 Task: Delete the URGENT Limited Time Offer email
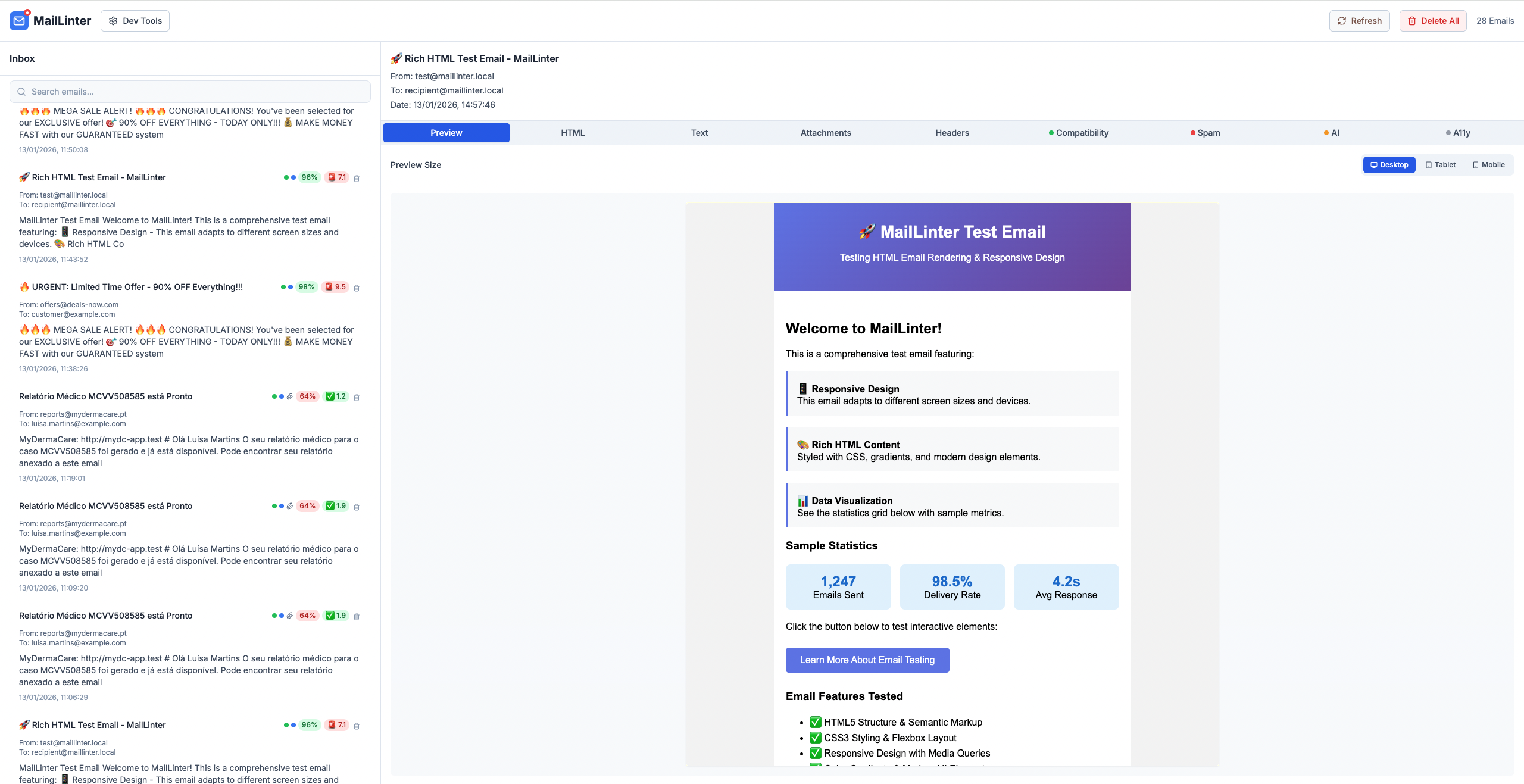[x=357, y=288]
